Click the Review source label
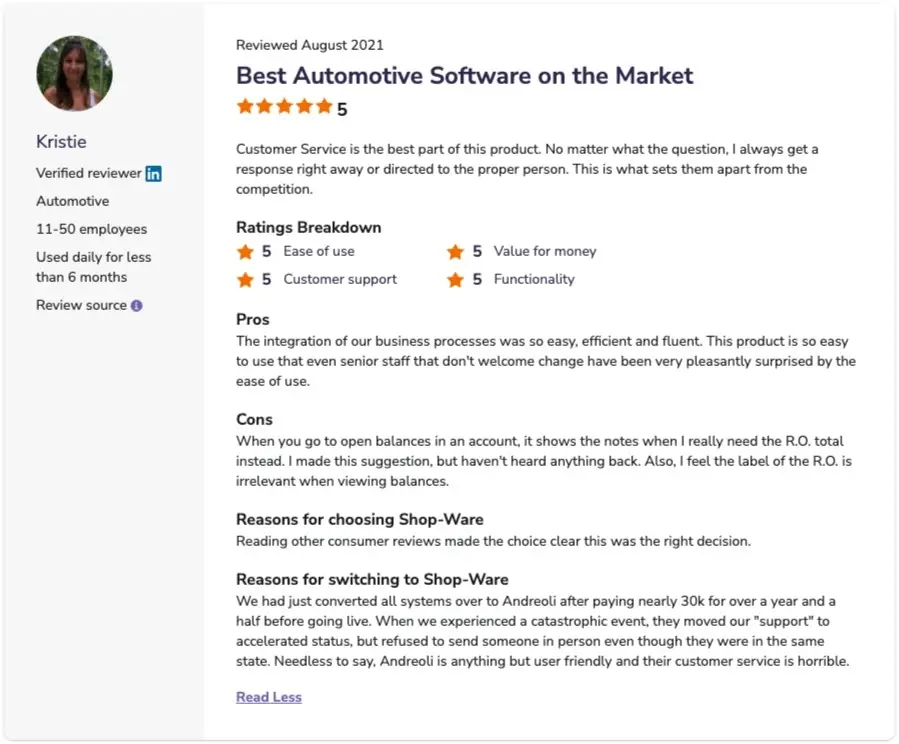This screenshot has width=899, height=744. point(81,305)
